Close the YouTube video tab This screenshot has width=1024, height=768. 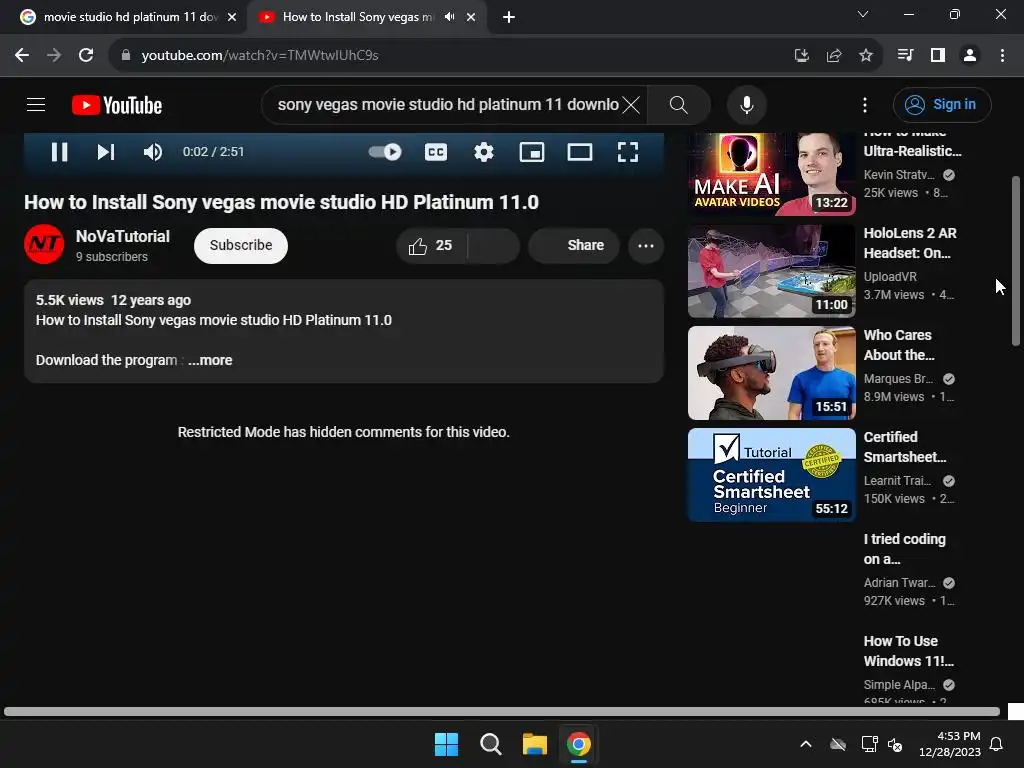pos(471,18)
